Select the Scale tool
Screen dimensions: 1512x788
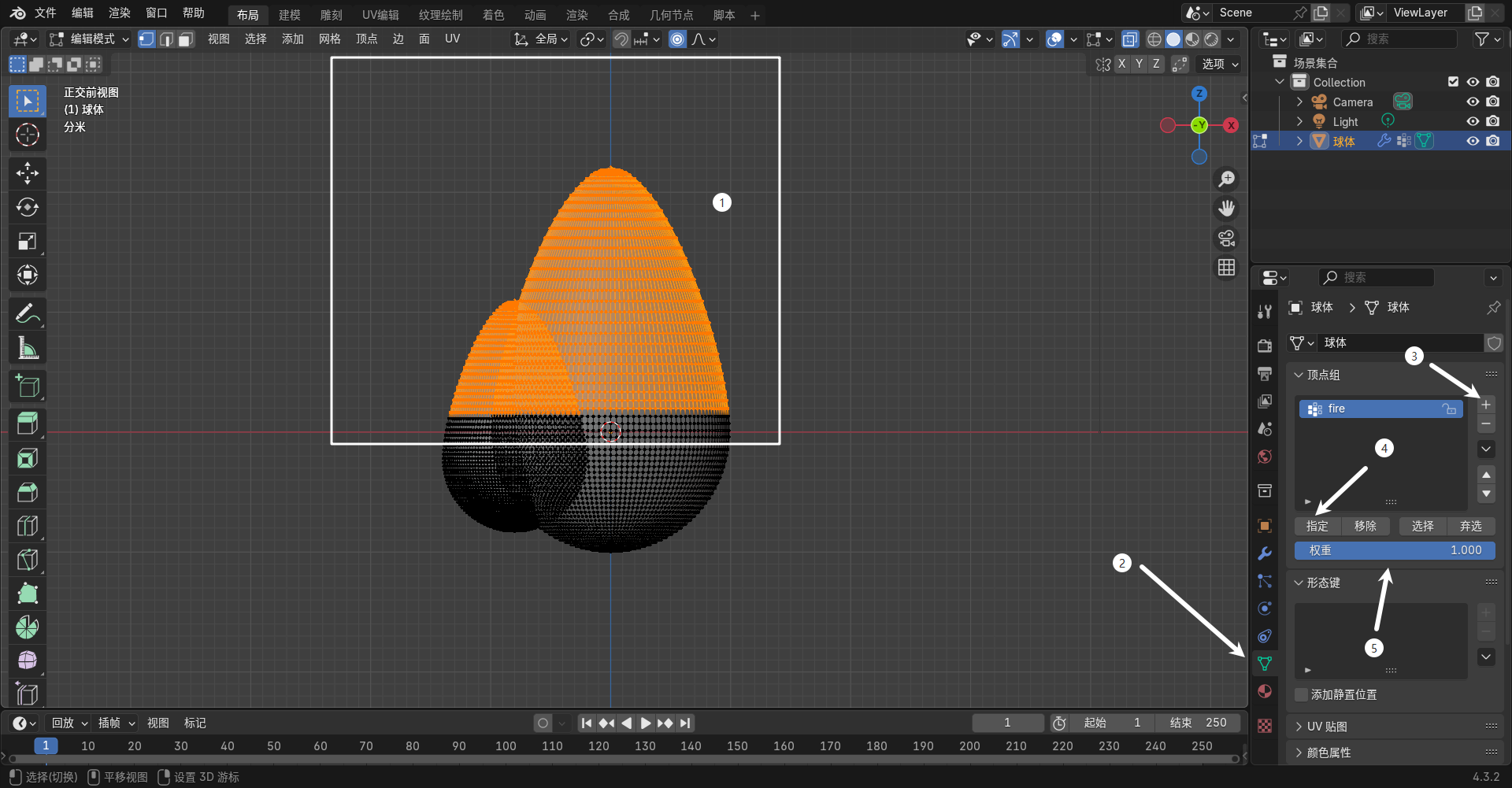[28, 241]
